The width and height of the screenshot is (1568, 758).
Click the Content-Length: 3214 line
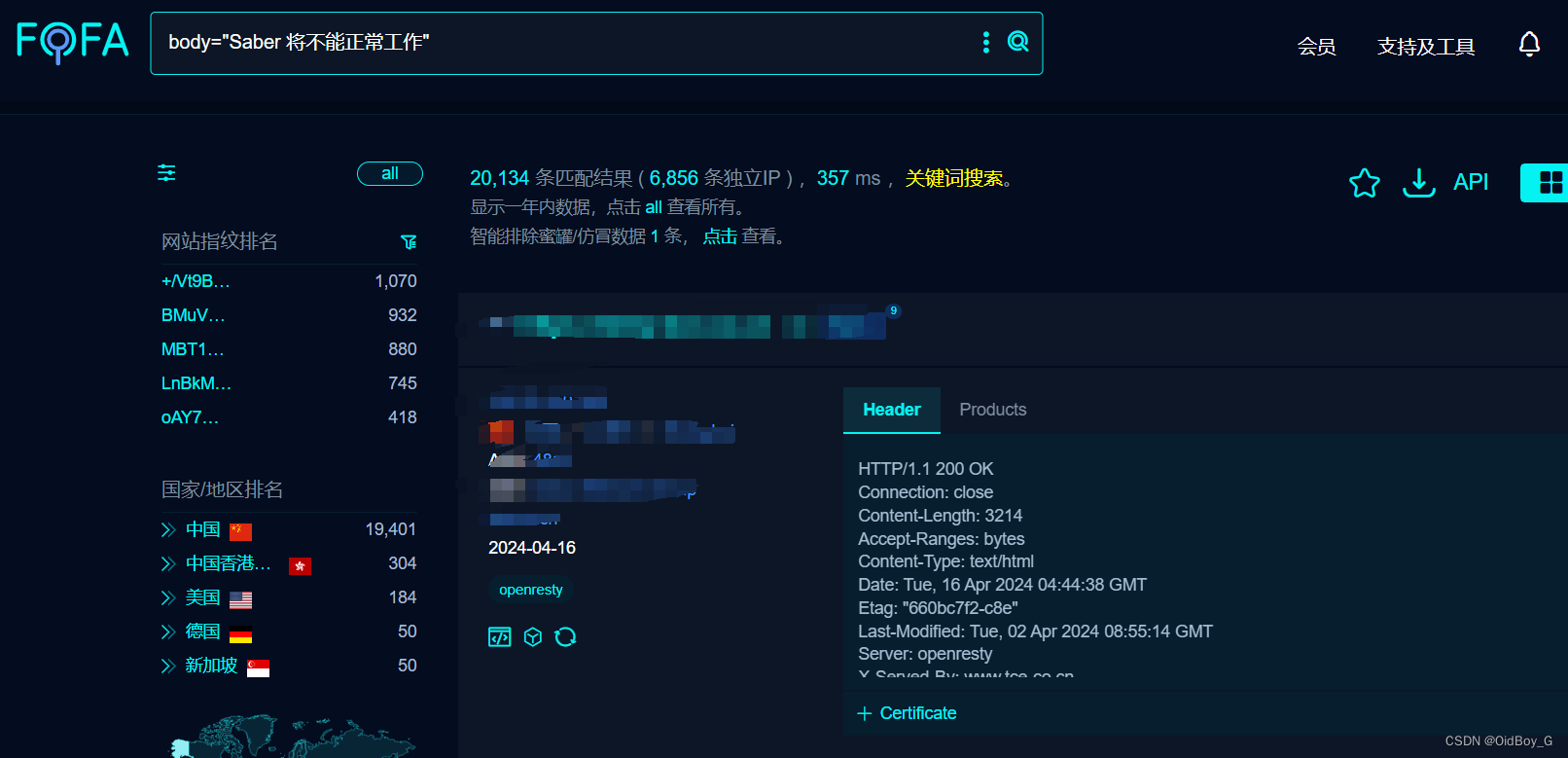(x=940, y=516)
